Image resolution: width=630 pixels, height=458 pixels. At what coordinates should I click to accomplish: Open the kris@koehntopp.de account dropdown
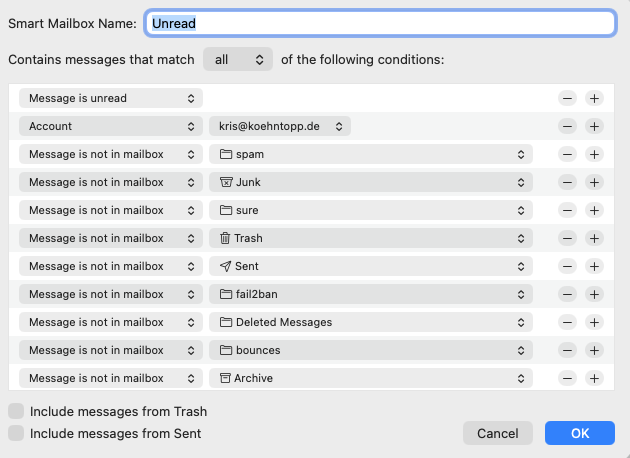point(280,127)
